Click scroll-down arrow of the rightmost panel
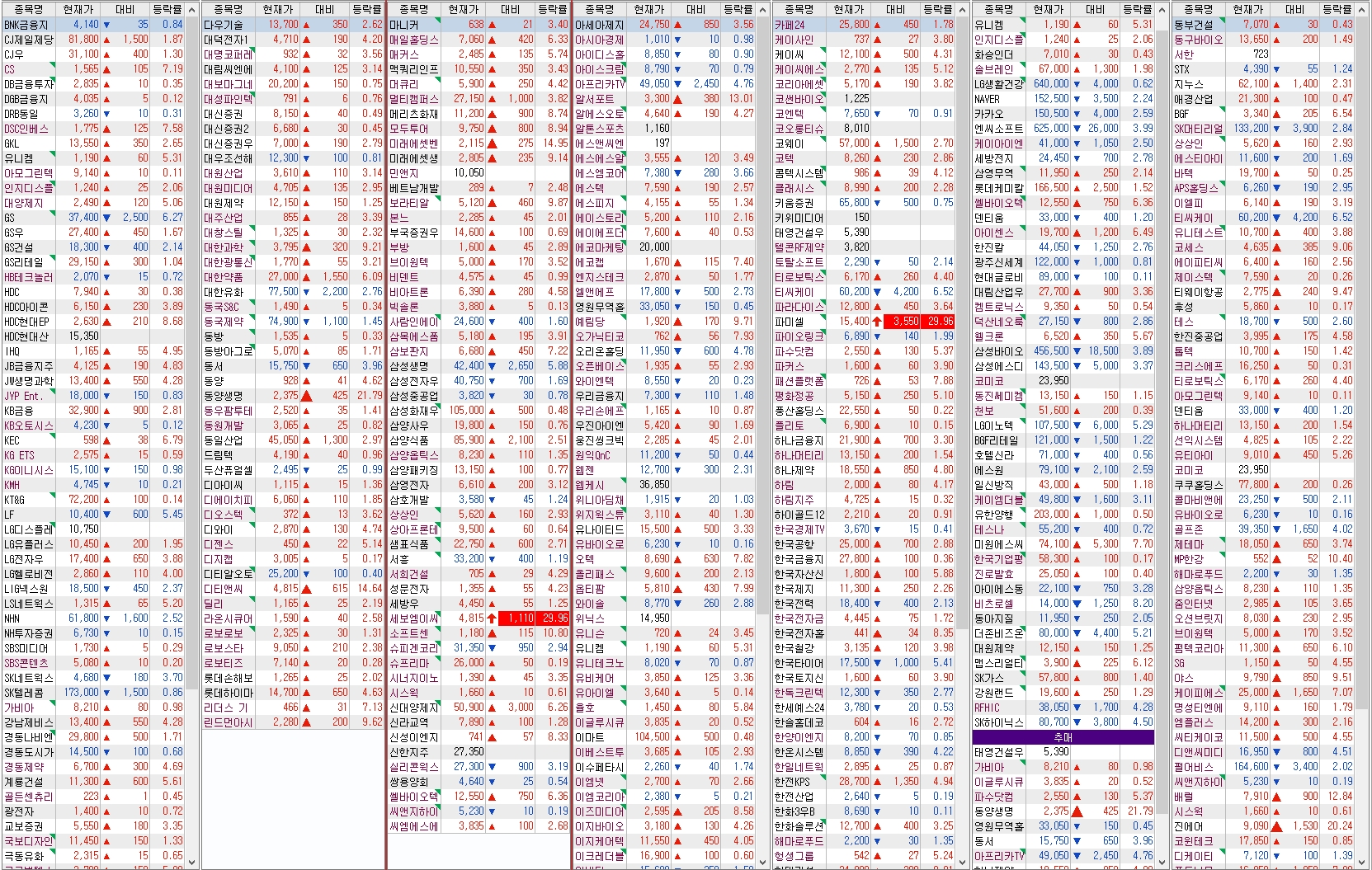This screenshot has width=1372, height=870. click(1363, 862)
